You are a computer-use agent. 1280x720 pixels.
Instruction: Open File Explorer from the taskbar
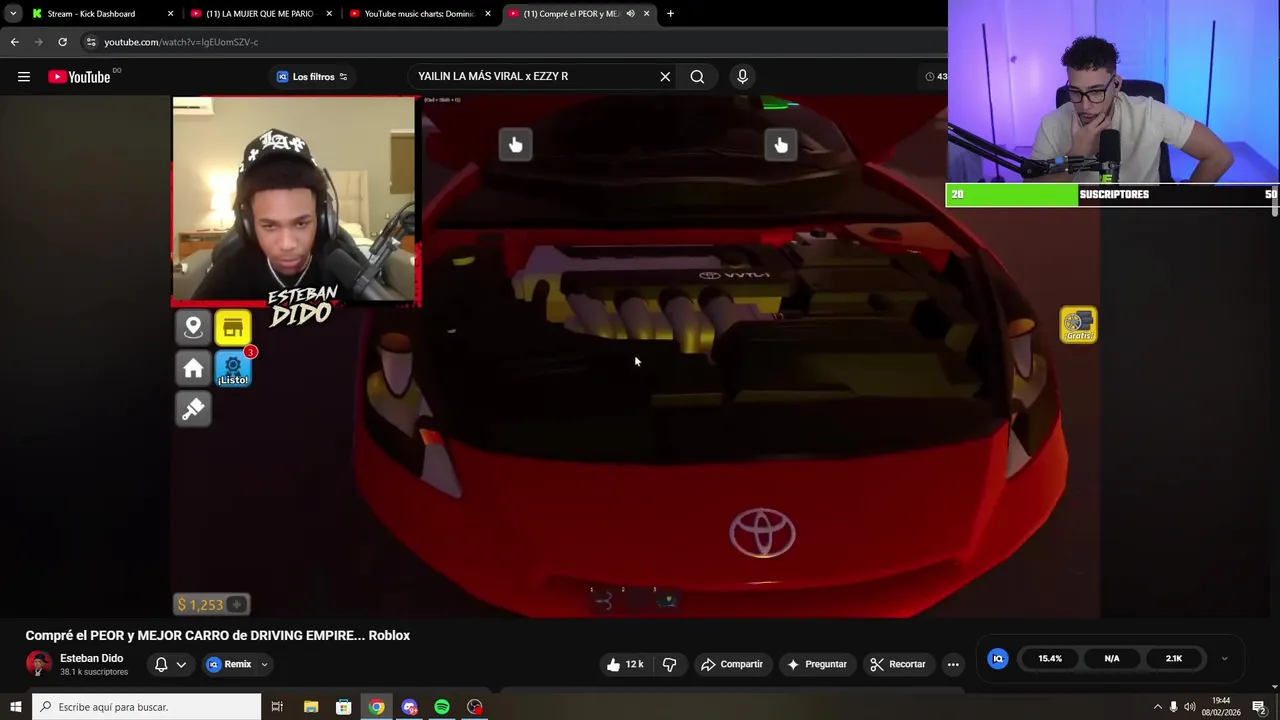click(311, 707)
